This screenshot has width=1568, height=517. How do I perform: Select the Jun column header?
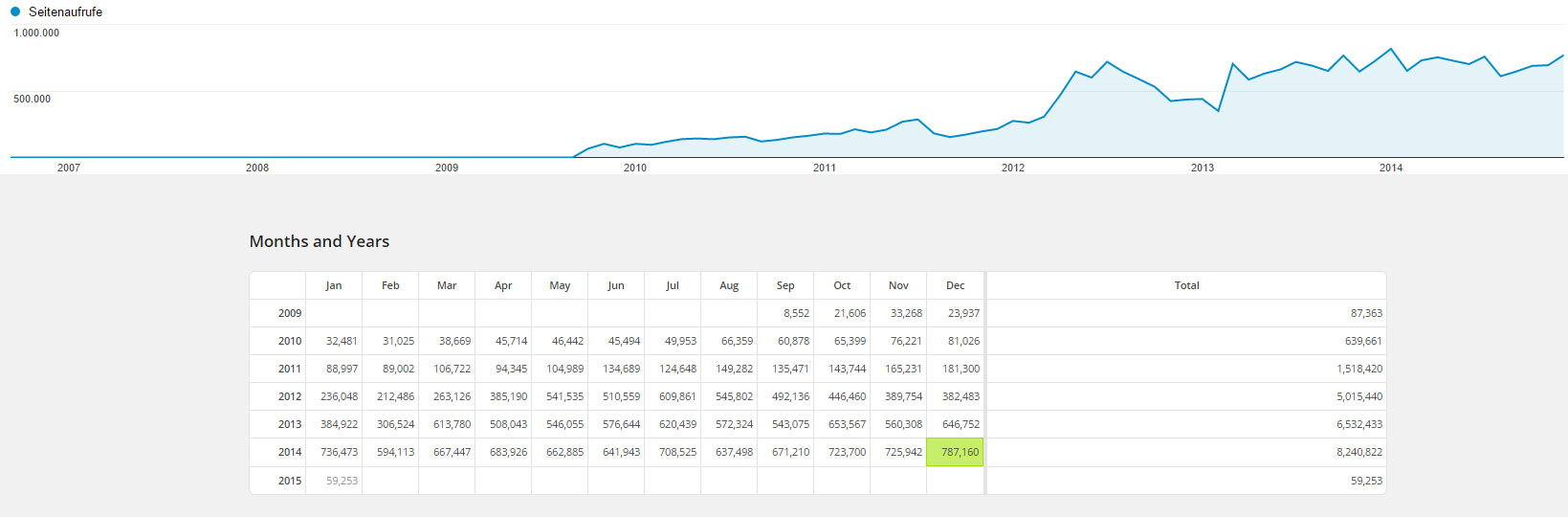click(616, 285)
